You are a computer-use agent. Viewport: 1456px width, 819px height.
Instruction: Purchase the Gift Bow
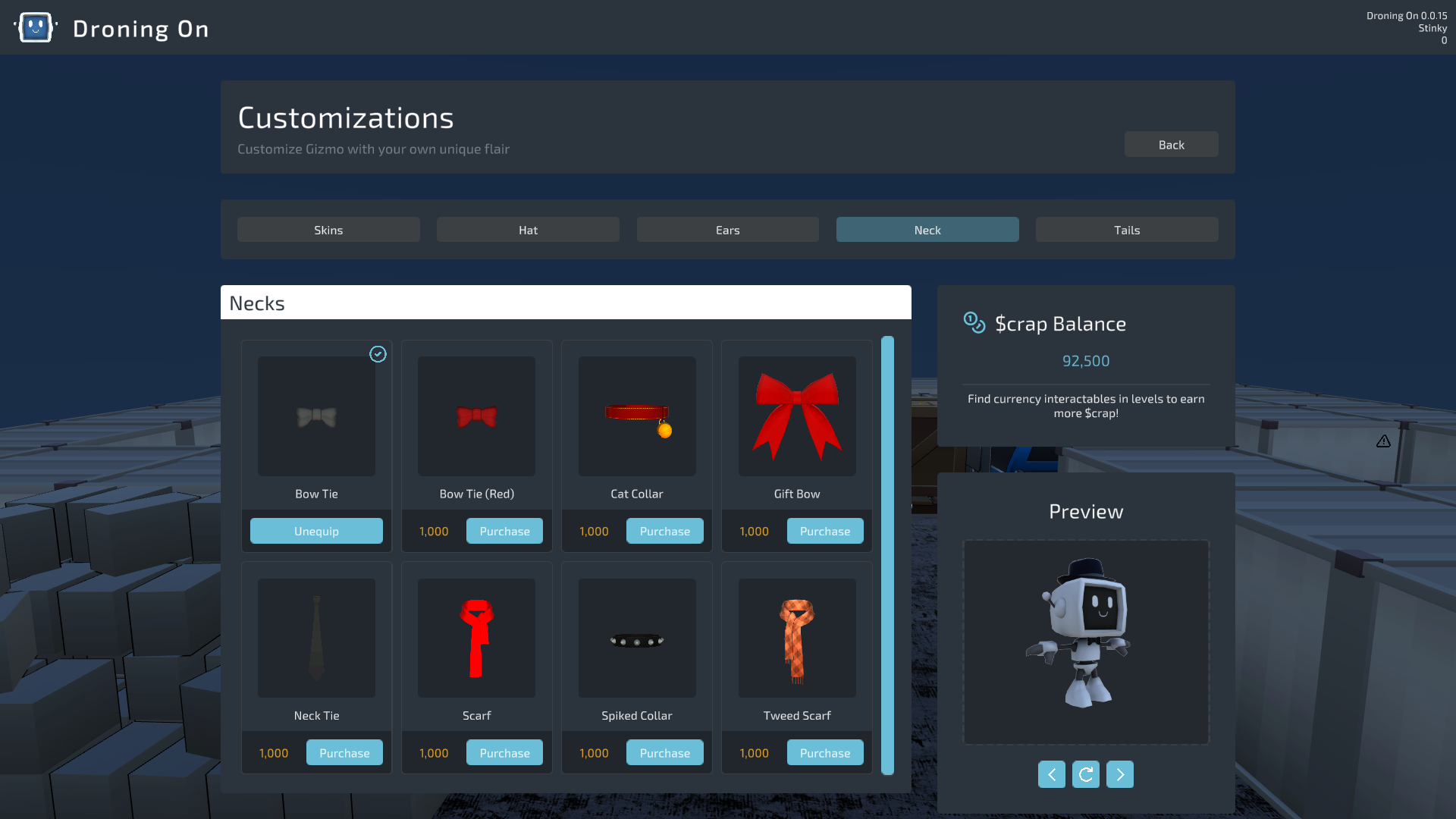click(824, 531)
